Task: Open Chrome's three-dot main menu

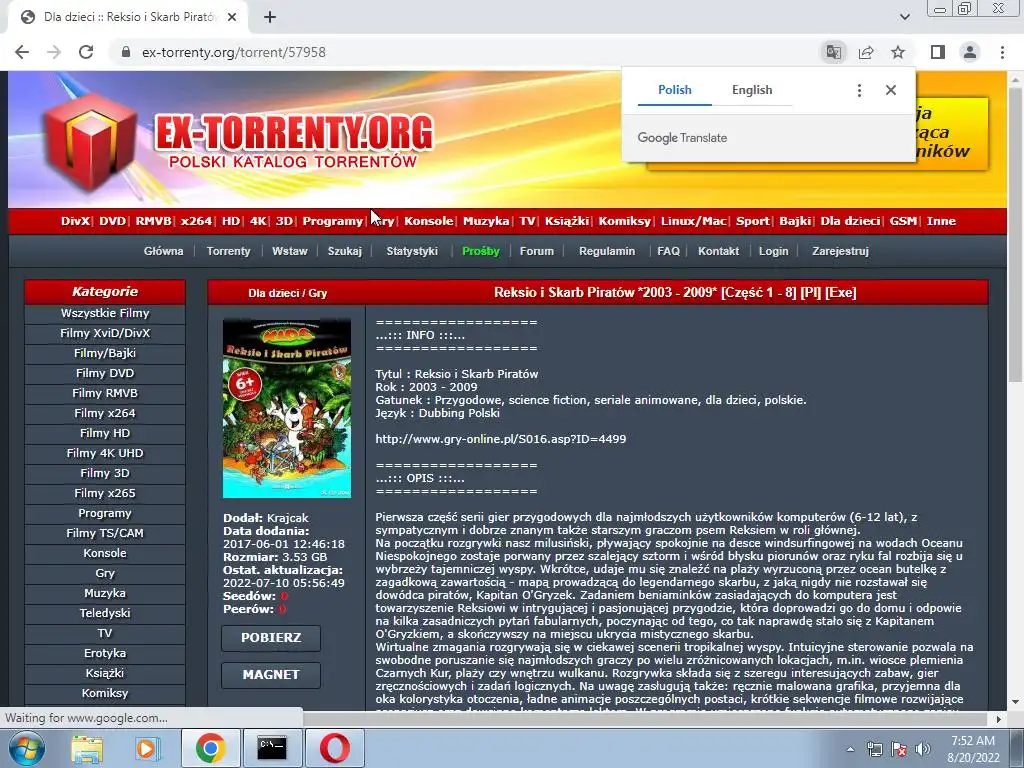Action: pyautogui.click(x=1002, y=52)
